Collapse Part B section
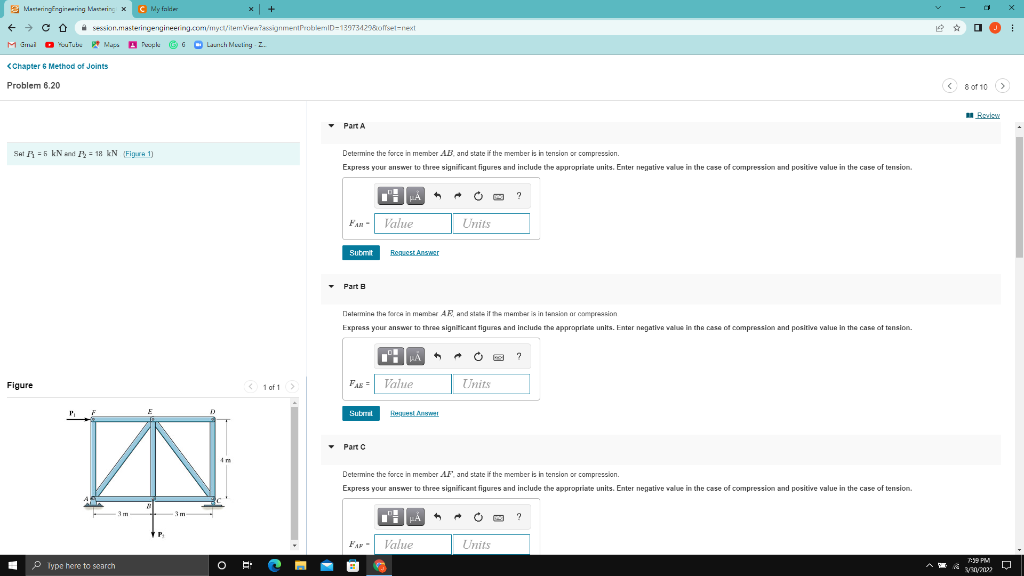This screenshot has width=1024, height=576. pyautogui.click(x=331, y=286)
